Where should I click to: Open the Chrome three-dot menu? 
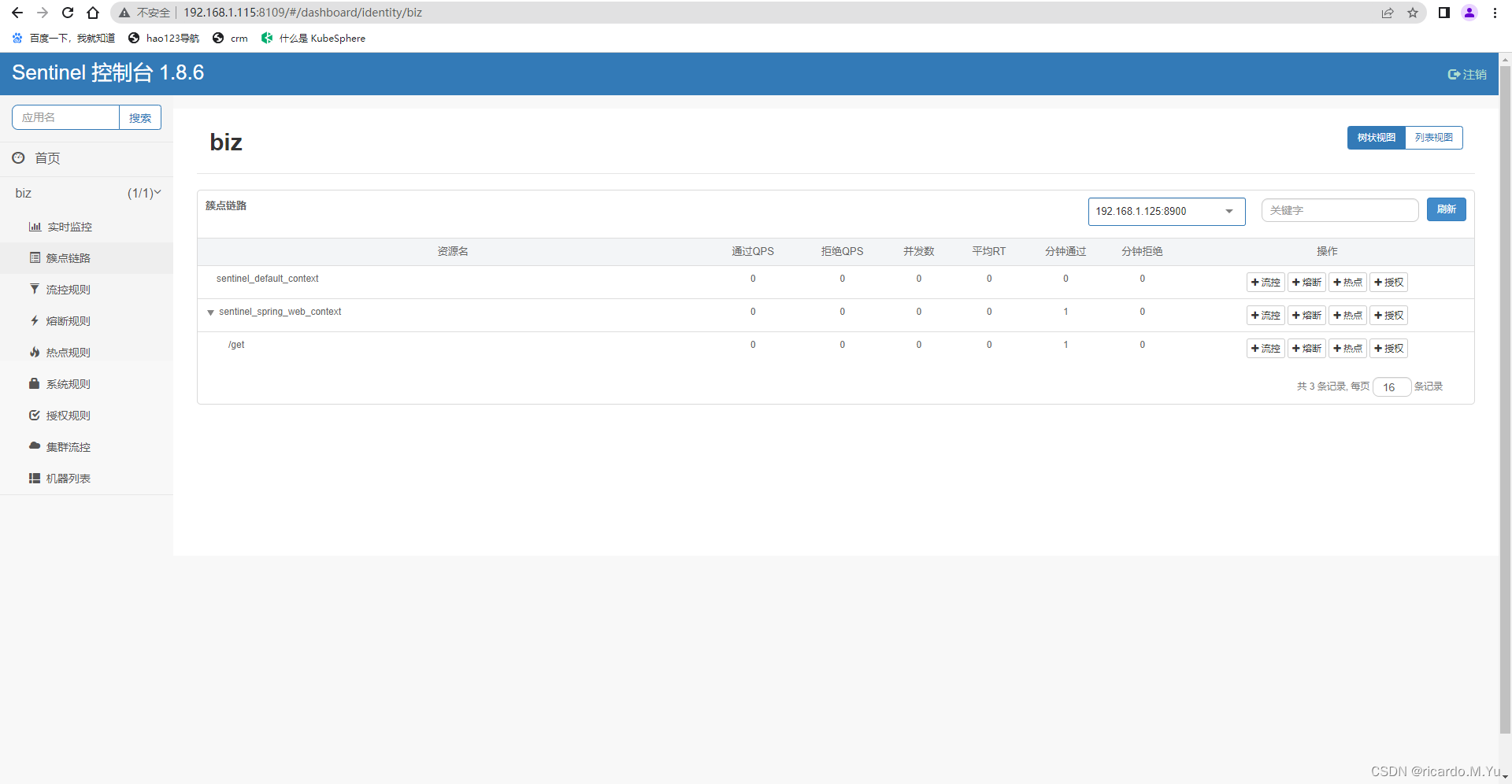pos(1495,13)
